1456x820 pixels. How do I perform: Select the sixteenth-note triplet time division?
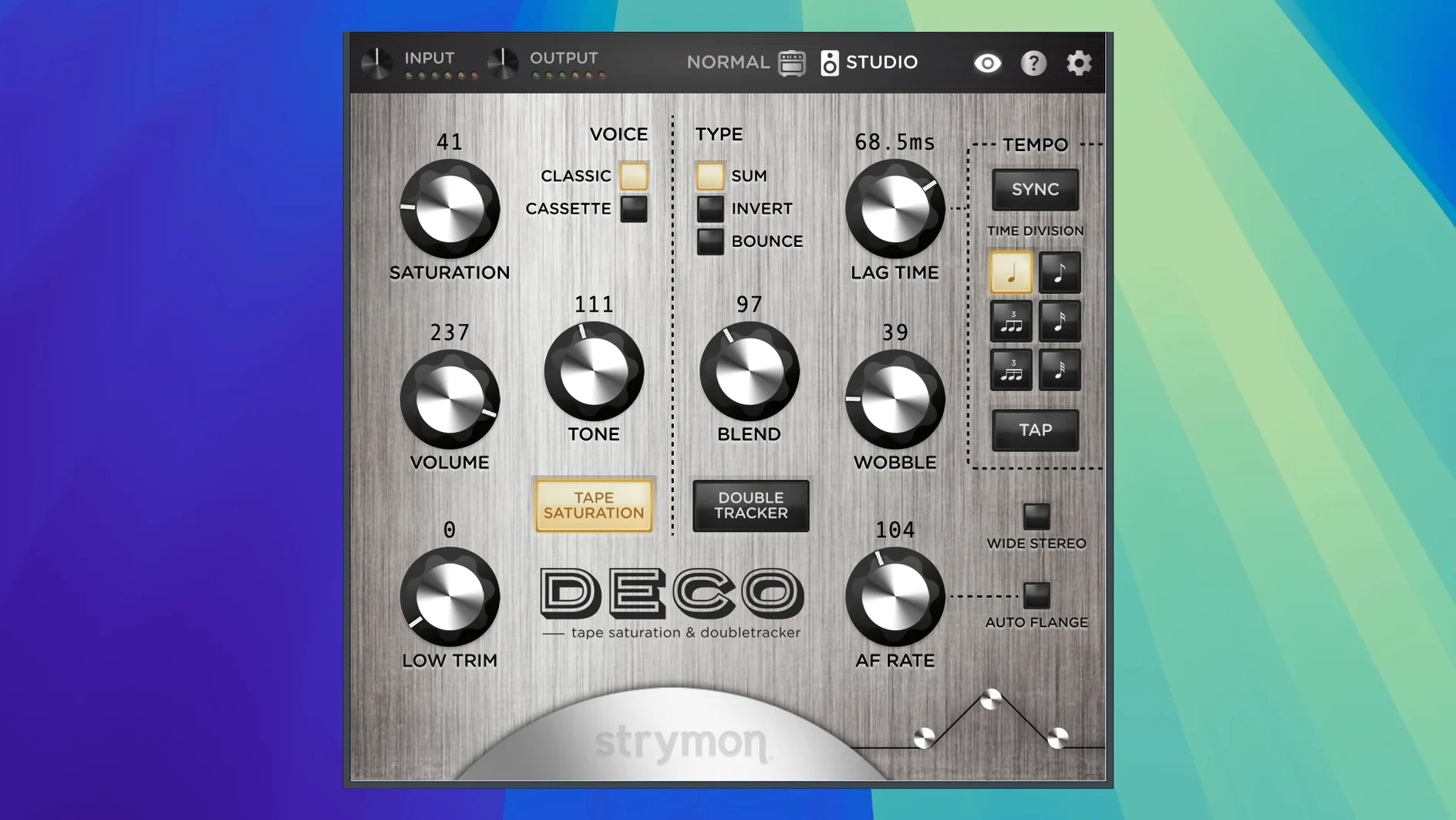tap(1011, 370)
